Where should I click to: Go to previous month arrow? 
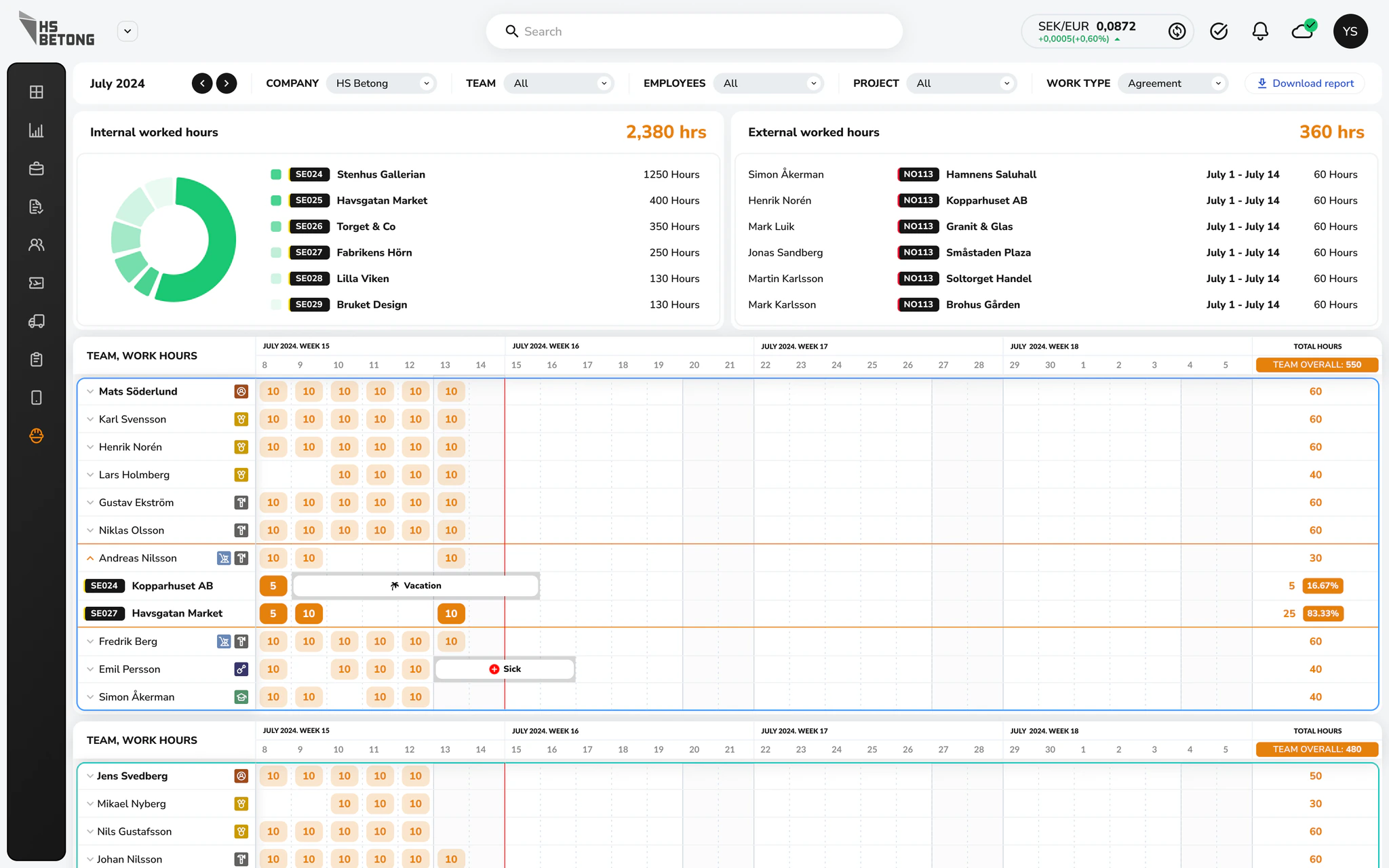point(202,83)
